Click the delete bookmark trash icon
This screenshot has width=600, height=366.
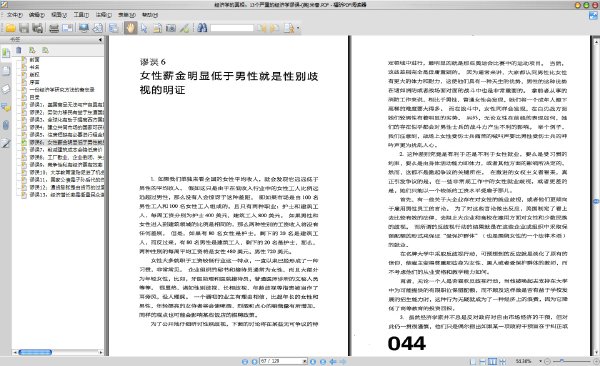coord(18,50)
